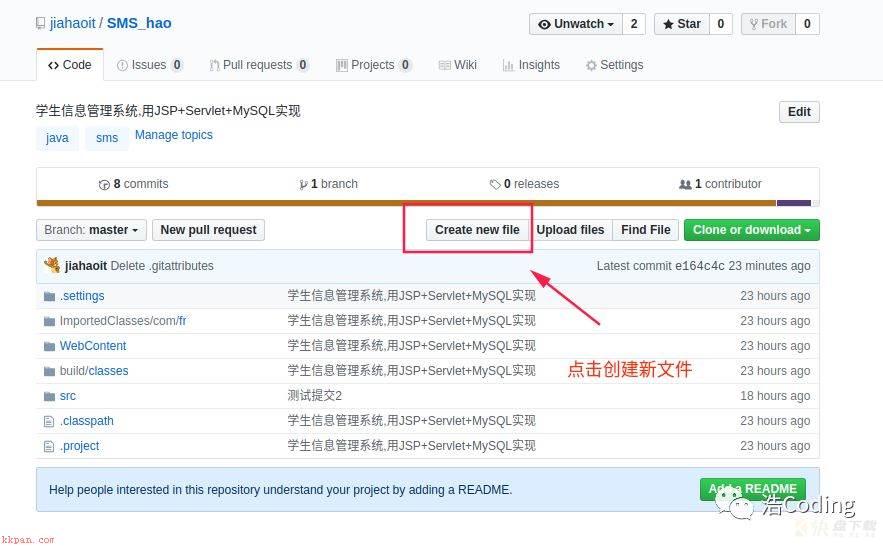Screen dimensions: 883x546
Task: Switch to the Projects tab
Action: (373, 65)
